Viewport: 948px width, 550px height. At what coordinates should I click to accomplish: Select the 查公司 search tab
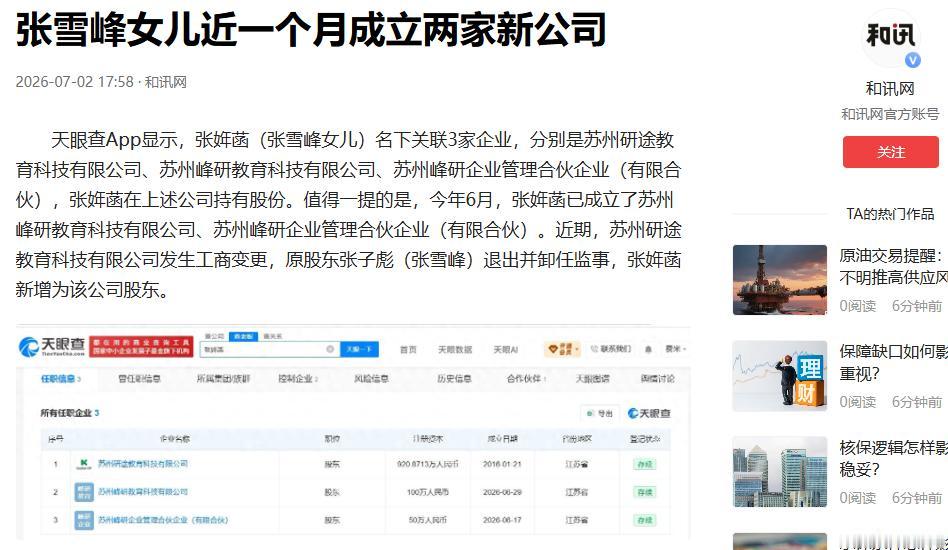[215, 336]
